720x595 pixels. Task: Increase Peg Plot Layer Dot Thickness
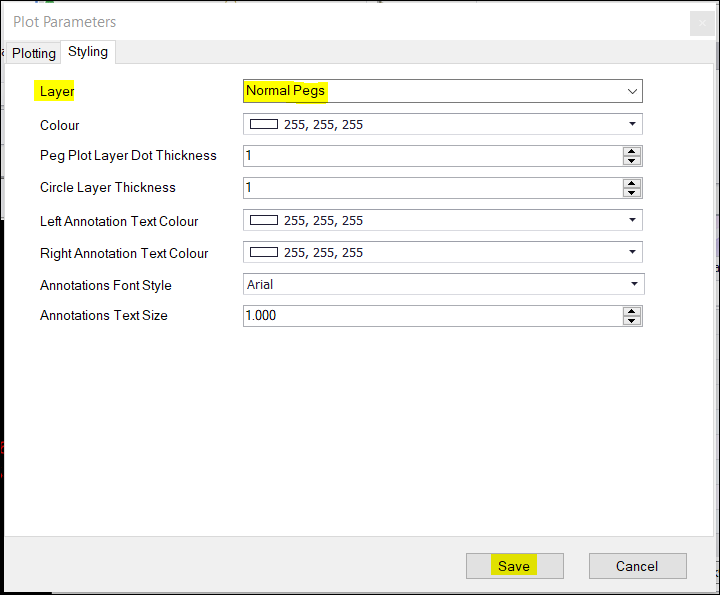pyautogui.click(x=631, y=151)
